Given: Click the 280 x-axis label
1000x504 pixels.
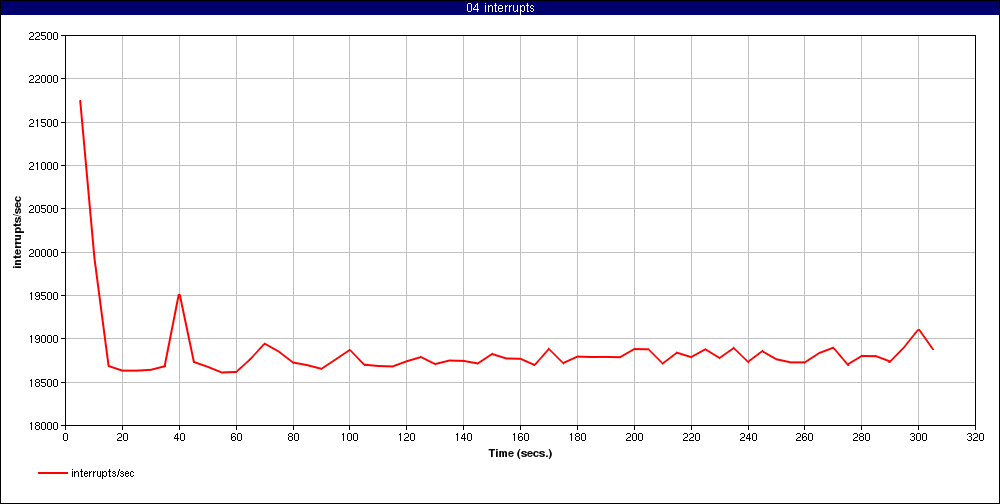Looking at the screenshot, I should click(861, 438).
